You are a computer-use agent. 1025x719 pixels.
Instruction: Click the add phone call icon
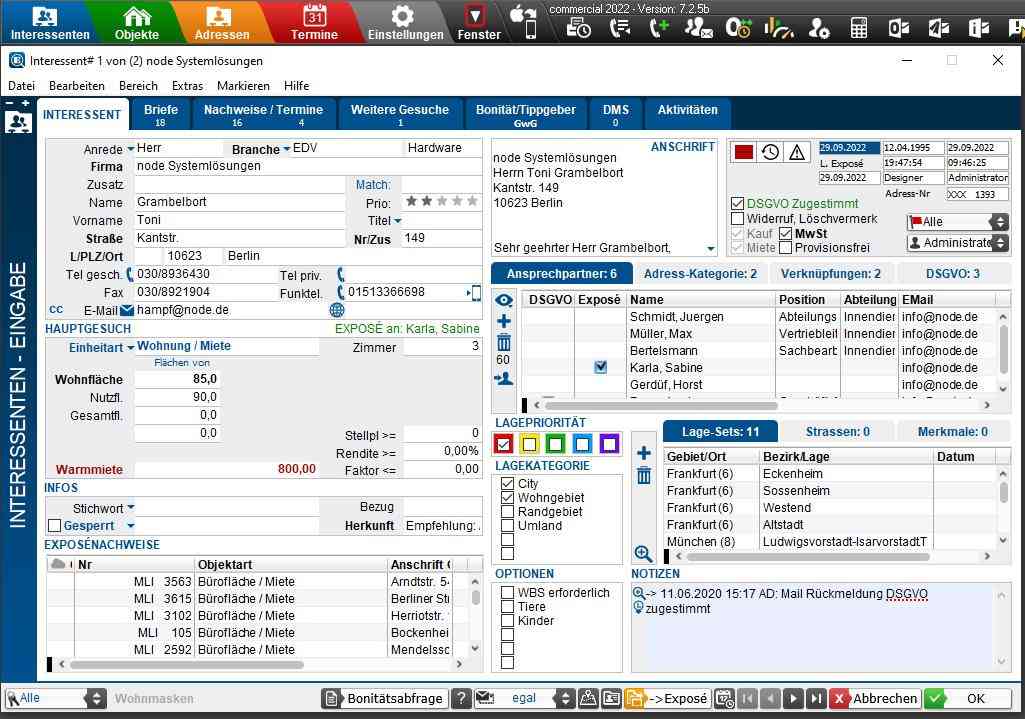(x=659, y=28)
